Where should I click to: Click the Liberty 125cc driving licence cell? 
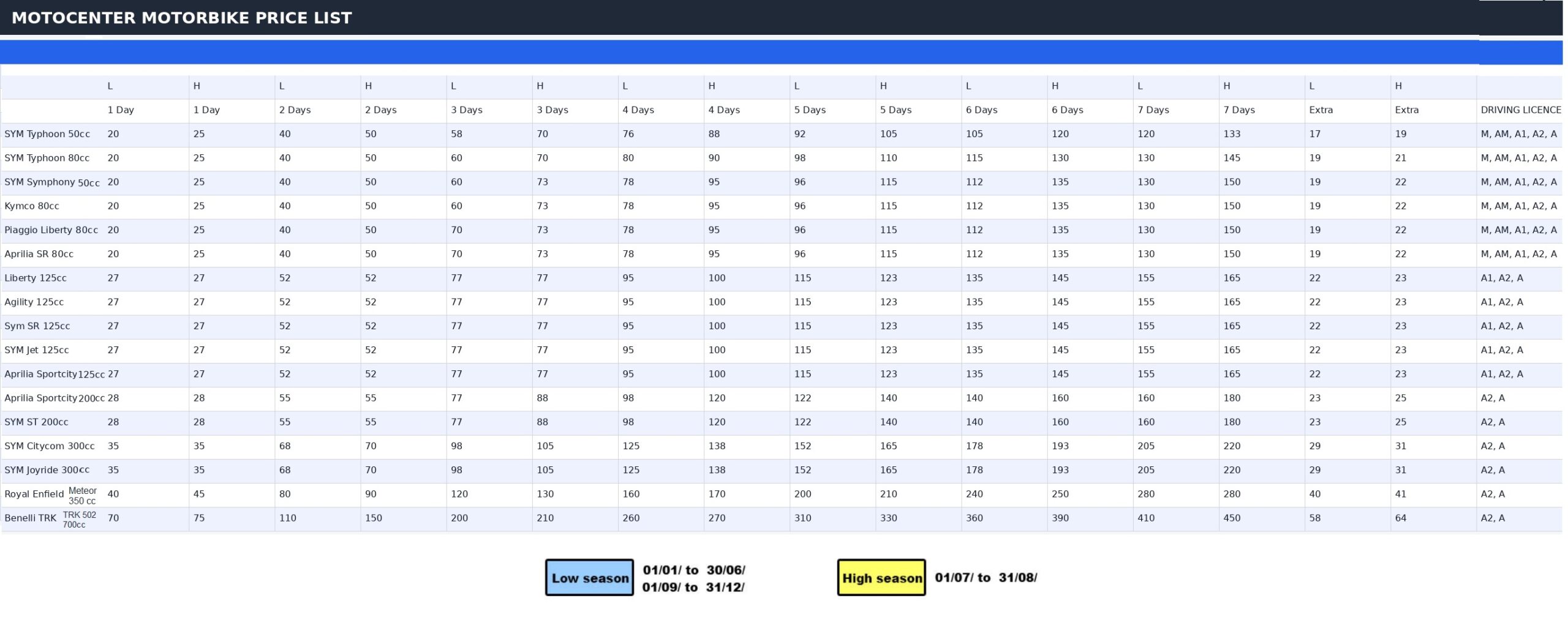[x=1501, y=278]
